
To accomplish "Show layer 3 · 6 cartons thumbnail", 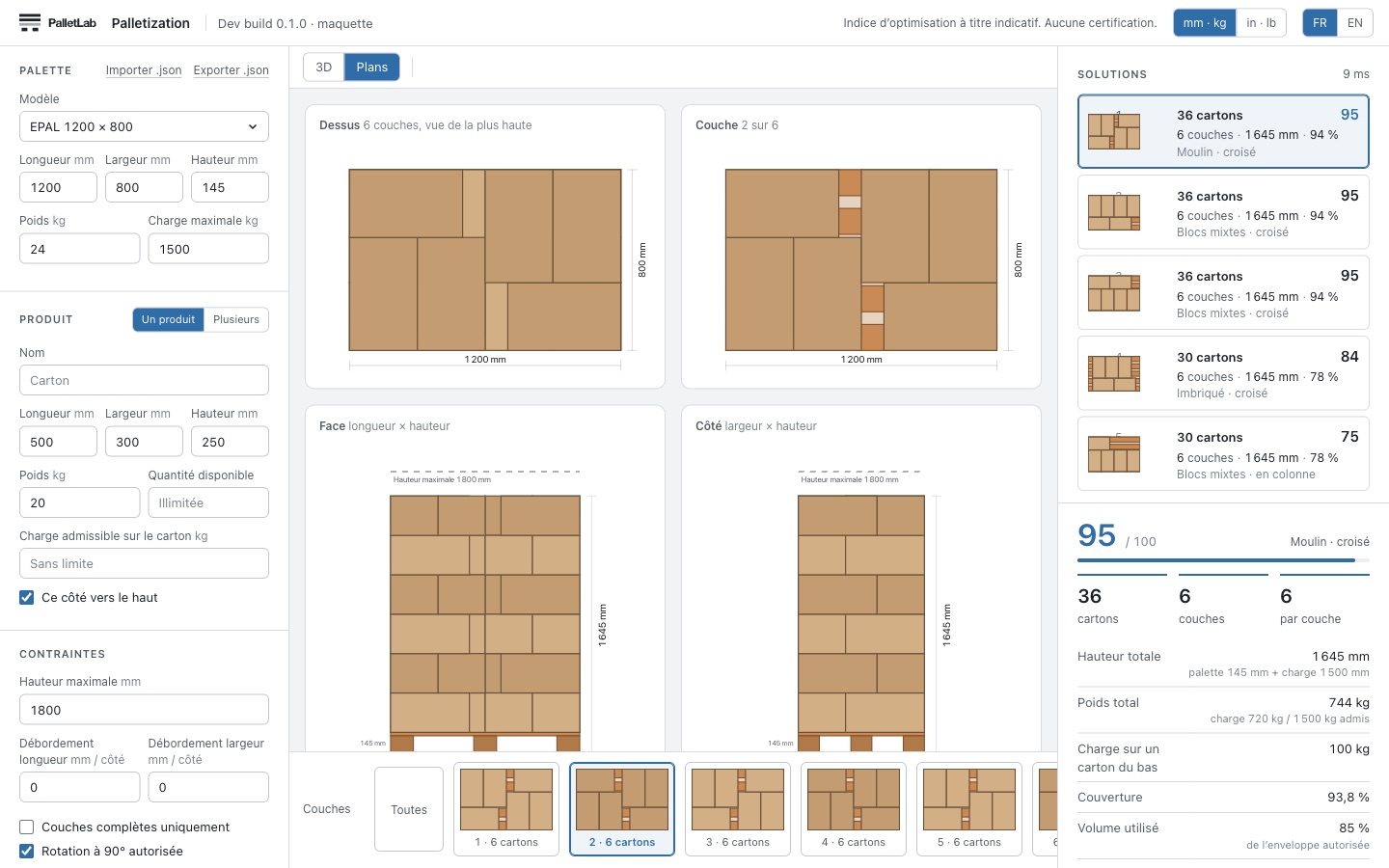I will click(x=738, y=809).
